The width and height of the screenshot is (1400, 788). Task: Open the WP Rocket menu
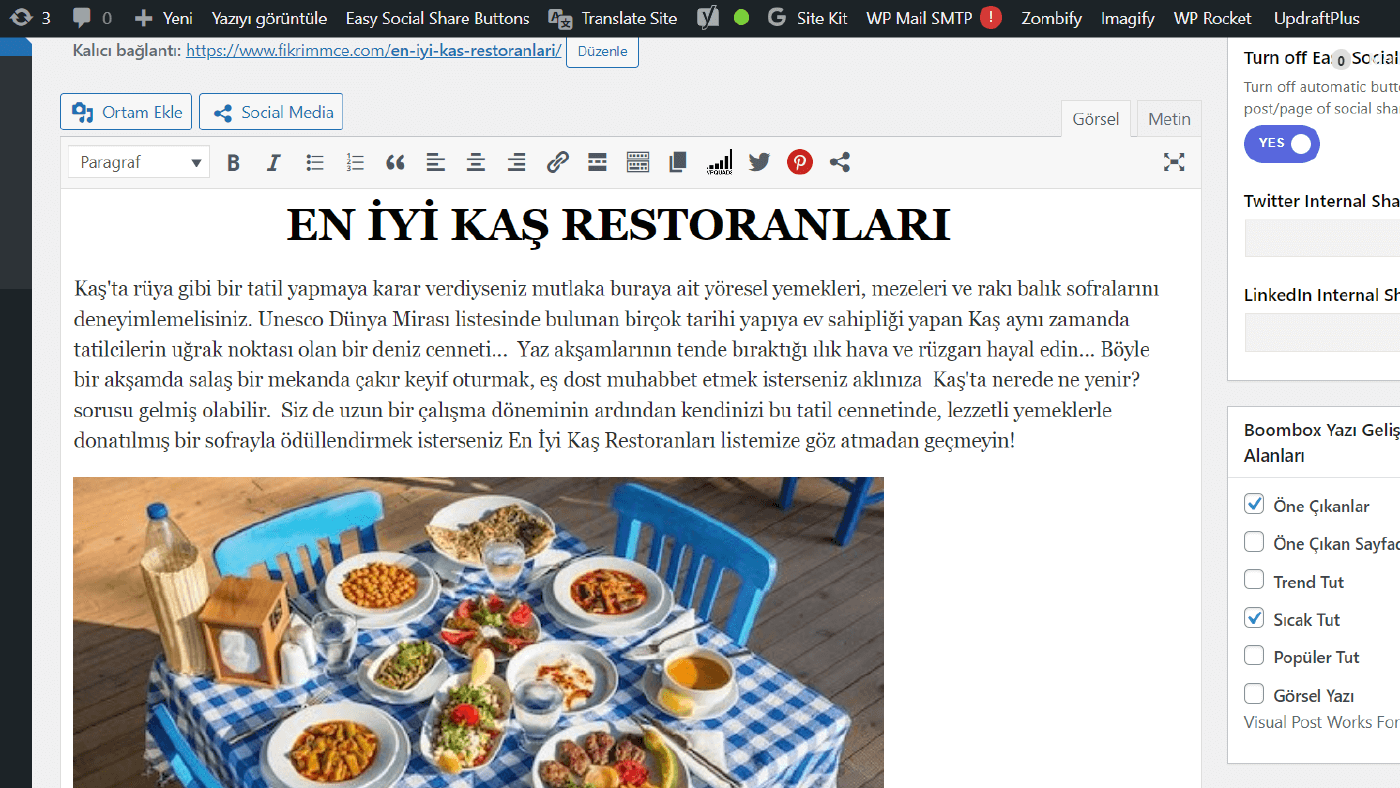click(x=1212, y=18)
